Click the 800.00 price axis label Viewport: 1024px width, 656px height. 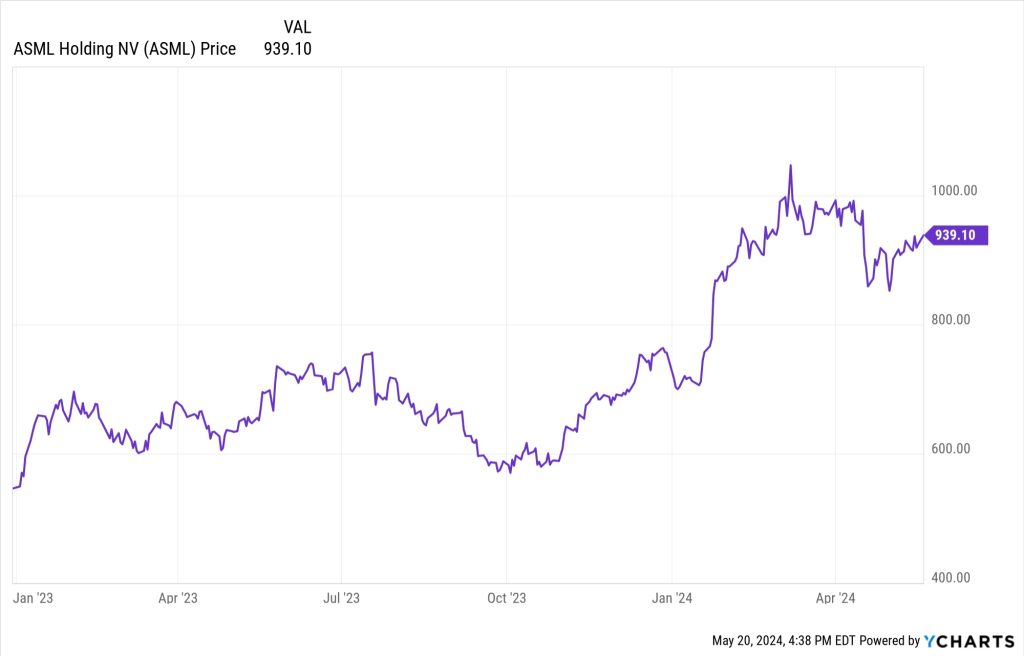950,320
